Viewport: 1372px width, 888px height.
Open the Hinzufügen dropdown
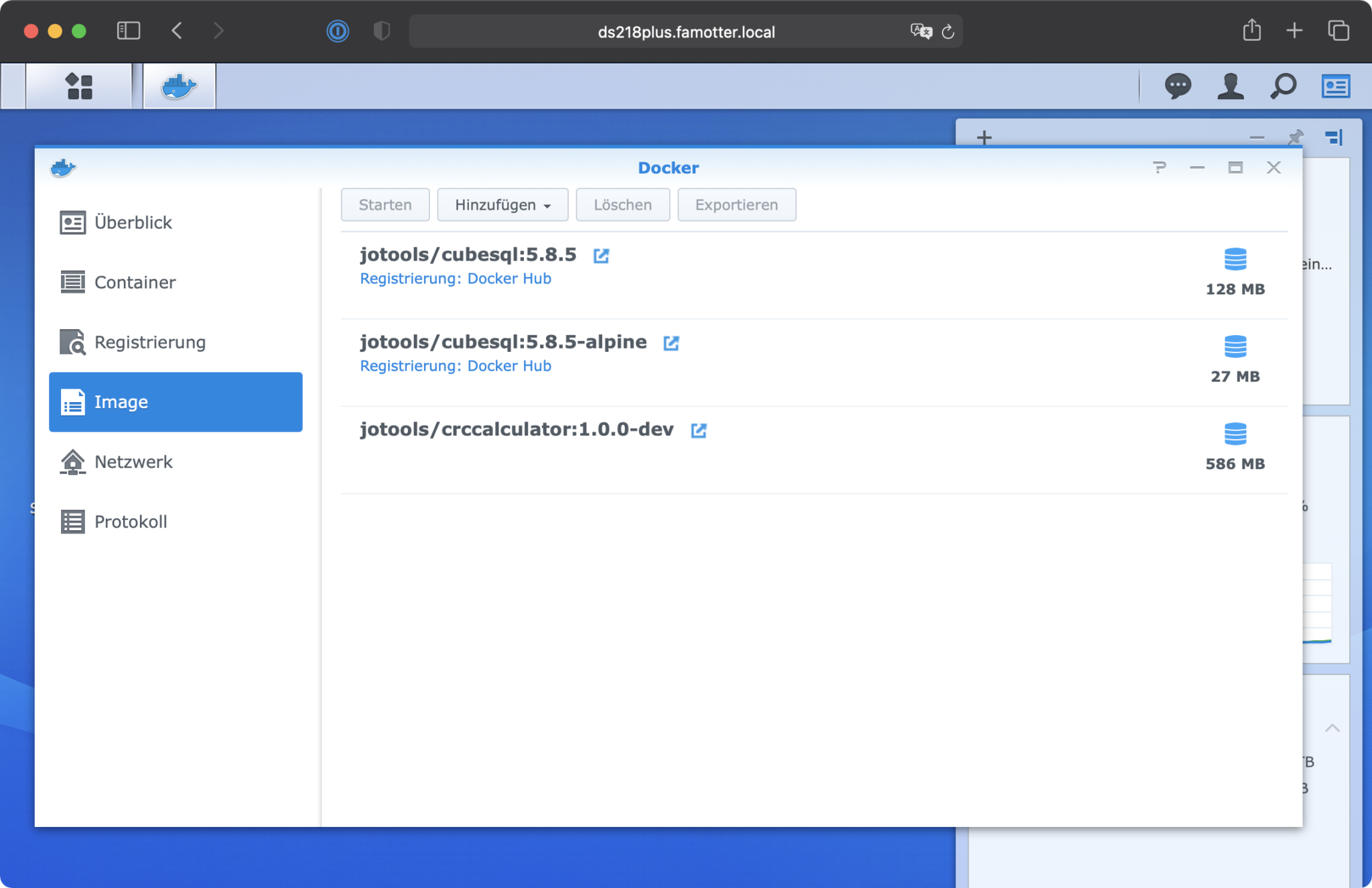click(x=502, y=204)
